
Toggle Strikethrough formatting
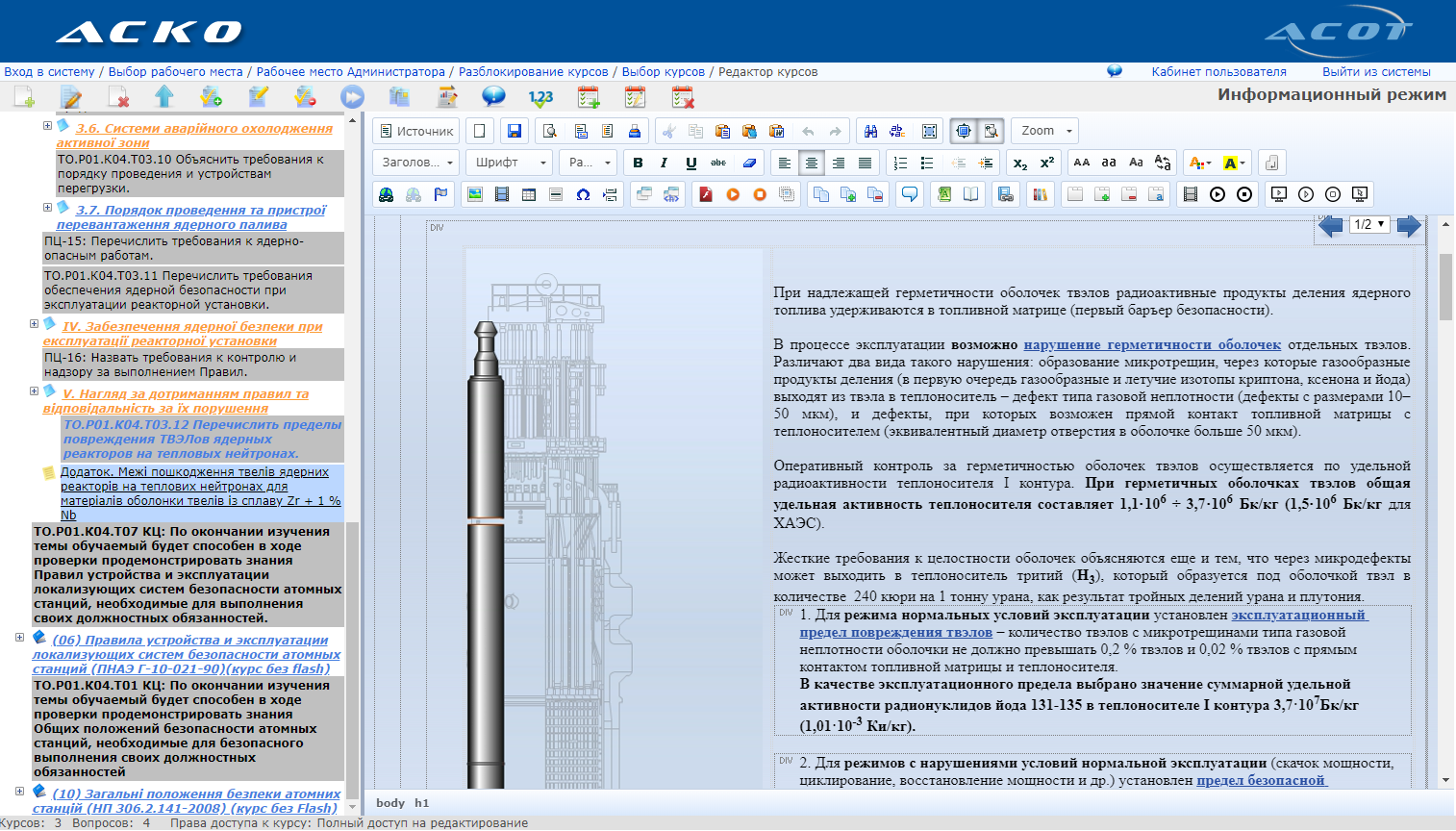point(718,163)
